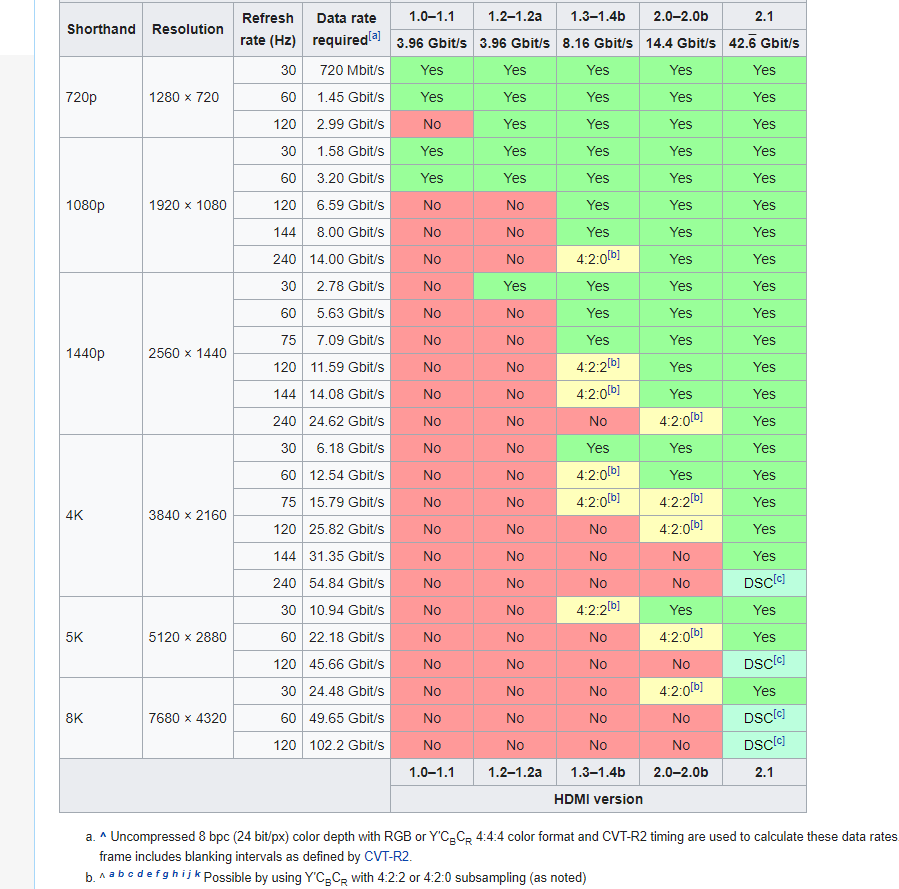This screenshot has width=899, height=889.
Task: Click the 3840 × 2160 resolution cell
Action: (187, 515)
